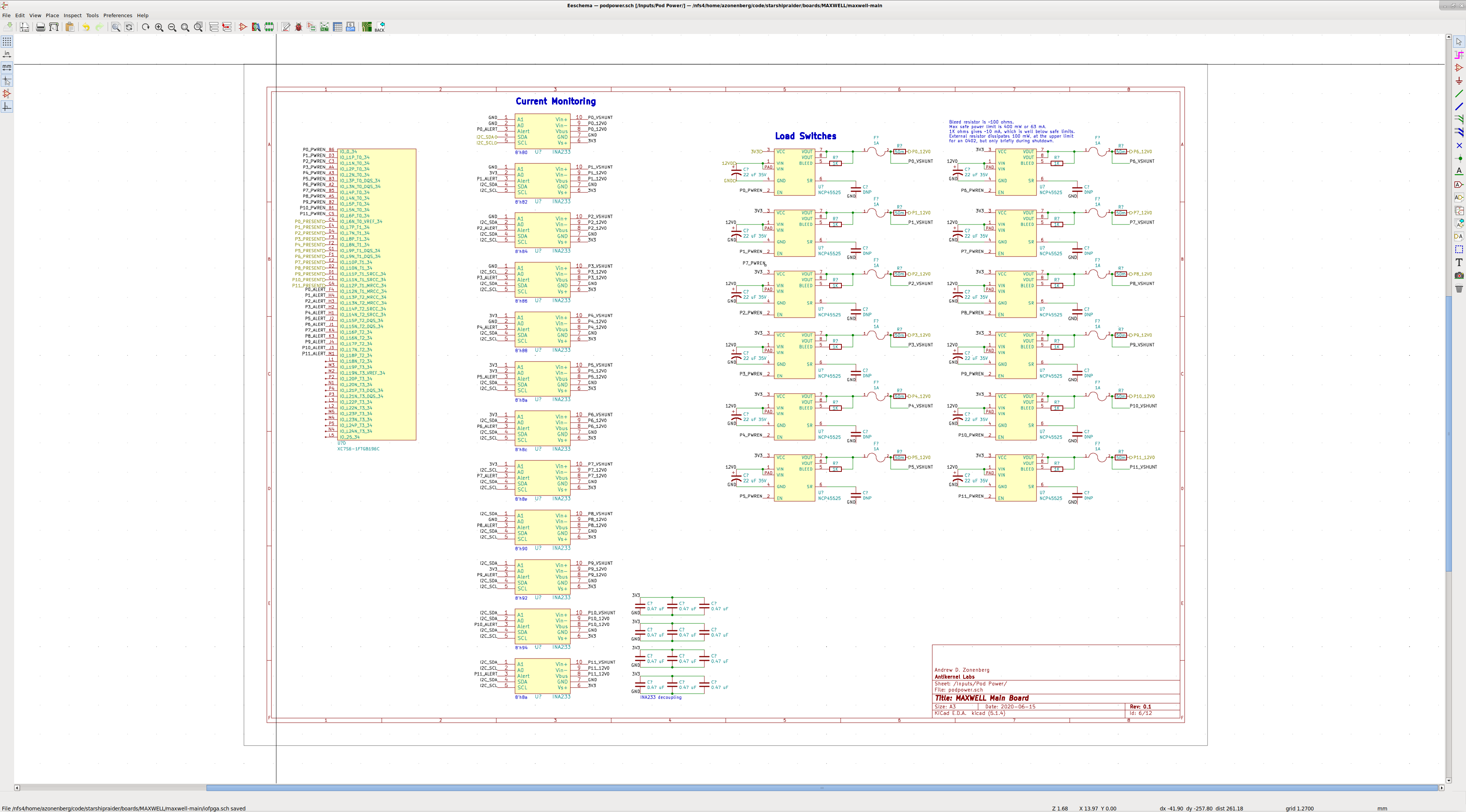Open the Preferences menu
This screenshot has height=812, width=1466.
pyautogui.click(x=117, y=15)
